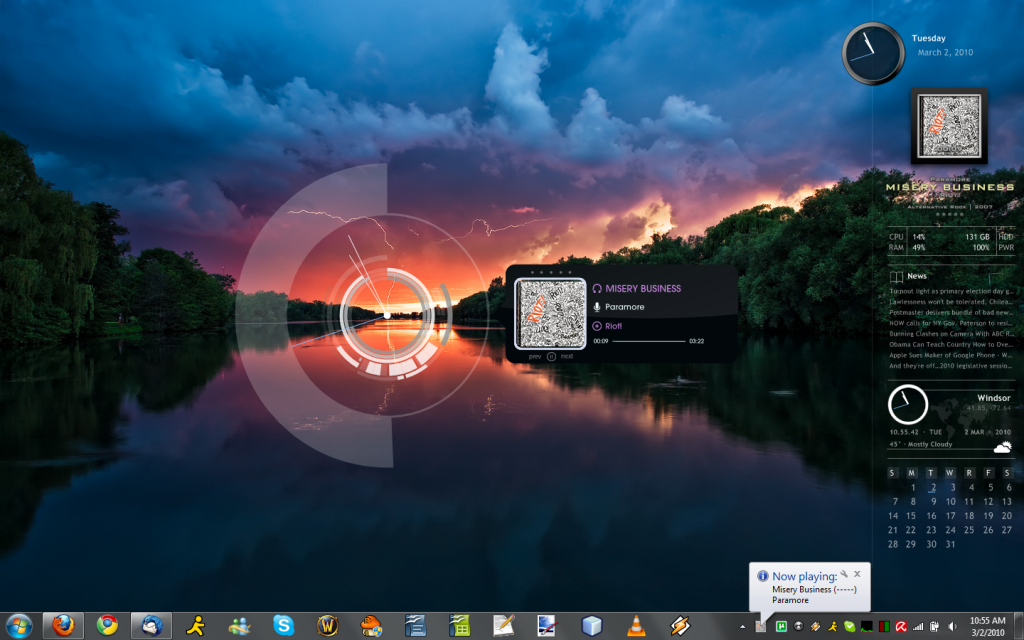Click the Mostly Cloudy weather icon
Screen dimensions: 1024x640
[1002, 447]
